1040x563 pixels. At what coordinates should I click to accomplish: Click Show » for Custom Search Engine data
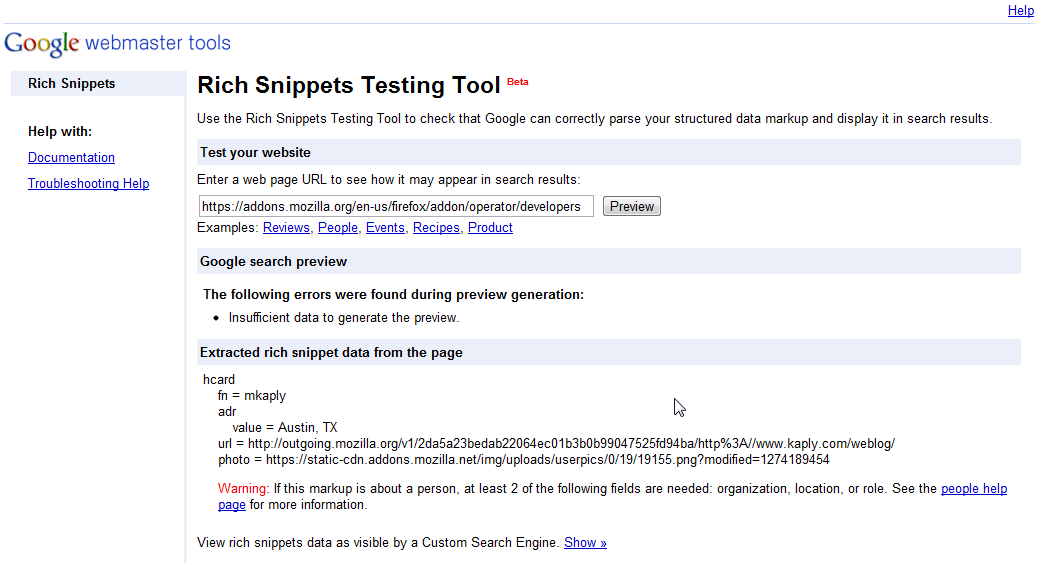[x=585, y=542]
